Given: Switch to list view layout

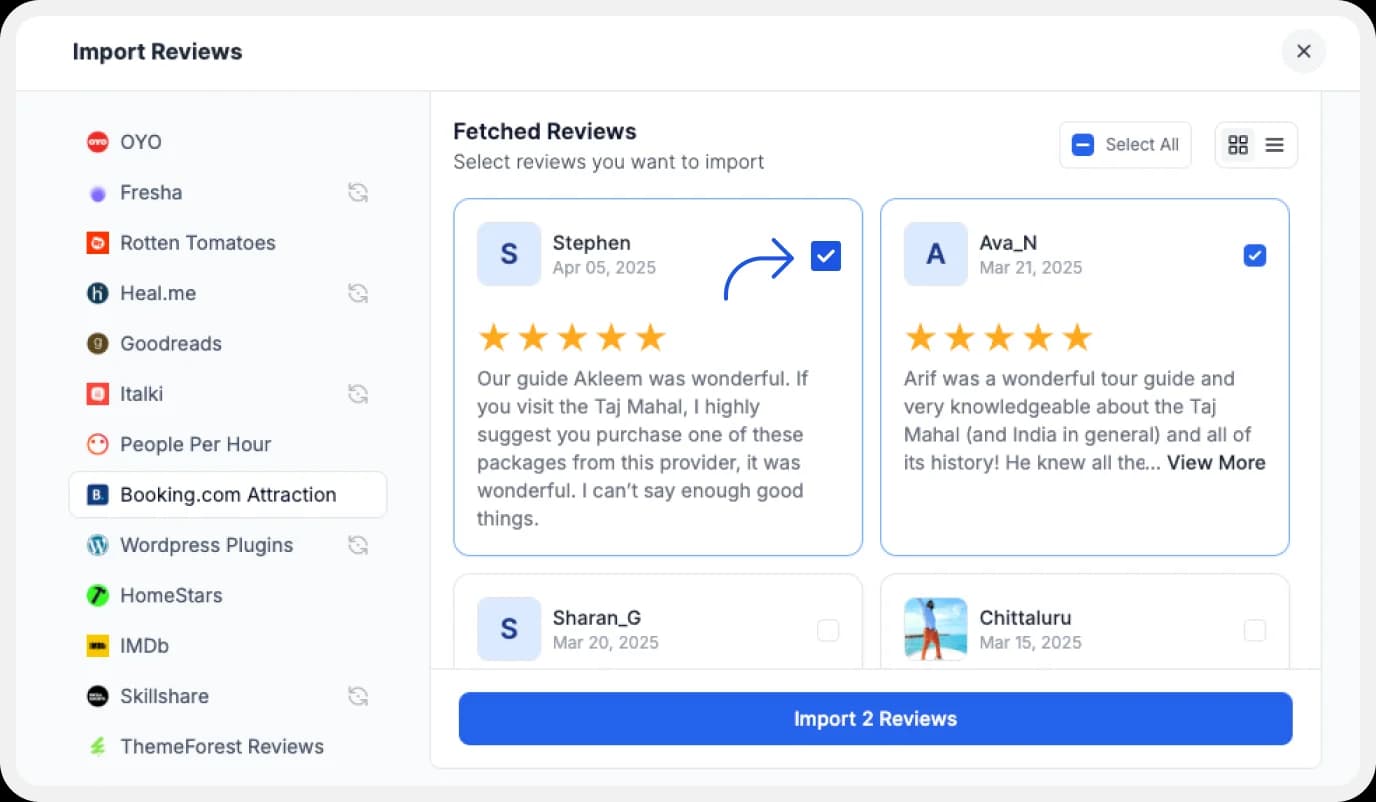Looking at the screenshot, I should [1274, 144].
